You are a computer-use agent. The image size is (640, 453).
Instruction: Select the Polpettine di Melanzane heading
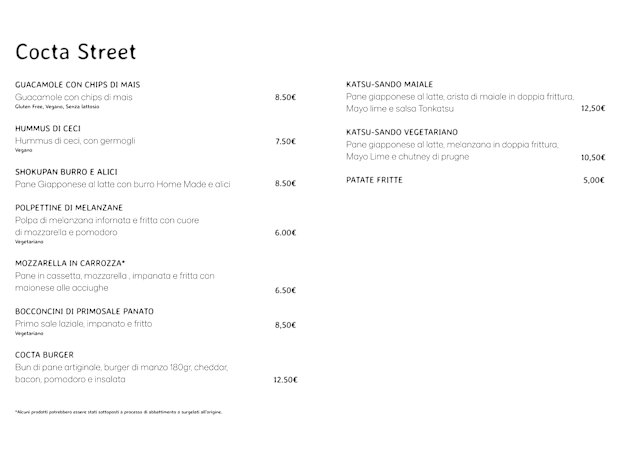pos(70,206)
